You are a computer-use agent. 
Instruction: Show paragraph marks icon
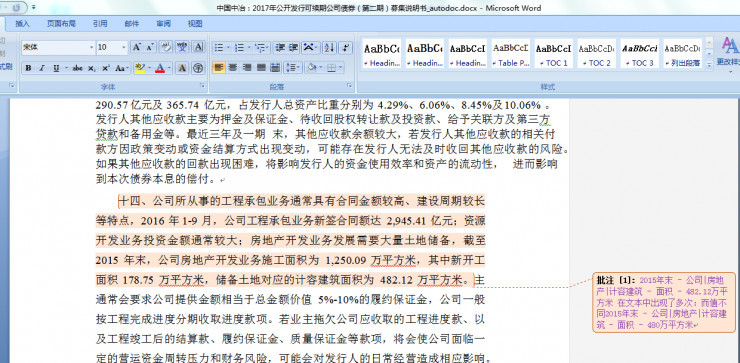point(345,47)
